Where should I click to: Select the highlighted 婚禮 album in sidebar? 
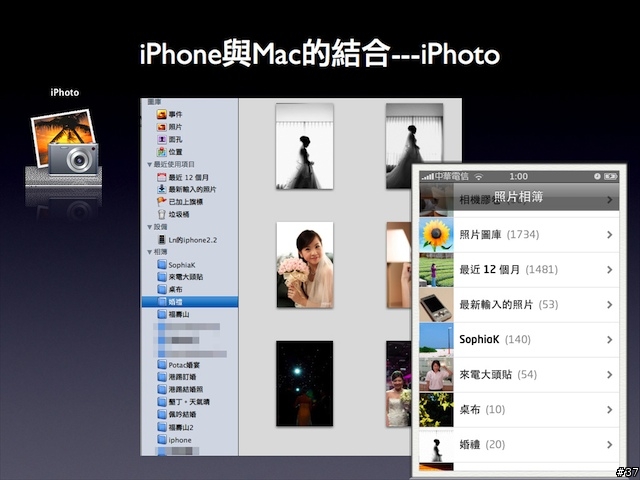pos(190,302)
